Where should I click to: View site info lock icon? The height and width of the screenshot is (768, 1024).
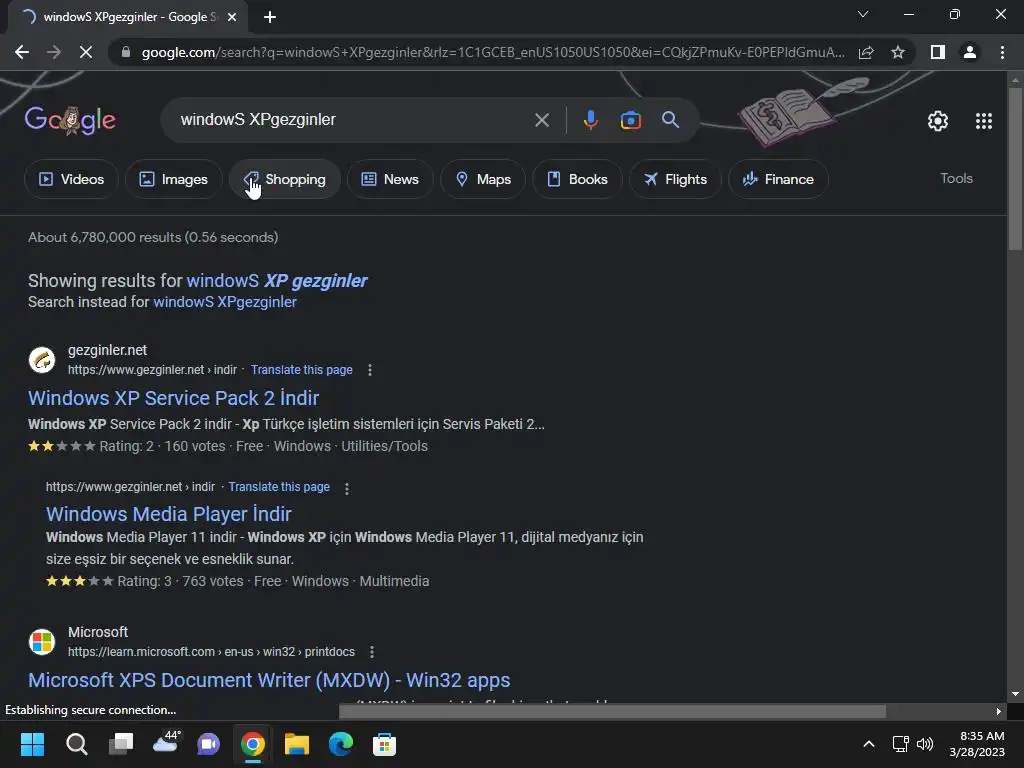tap(125, 52)
